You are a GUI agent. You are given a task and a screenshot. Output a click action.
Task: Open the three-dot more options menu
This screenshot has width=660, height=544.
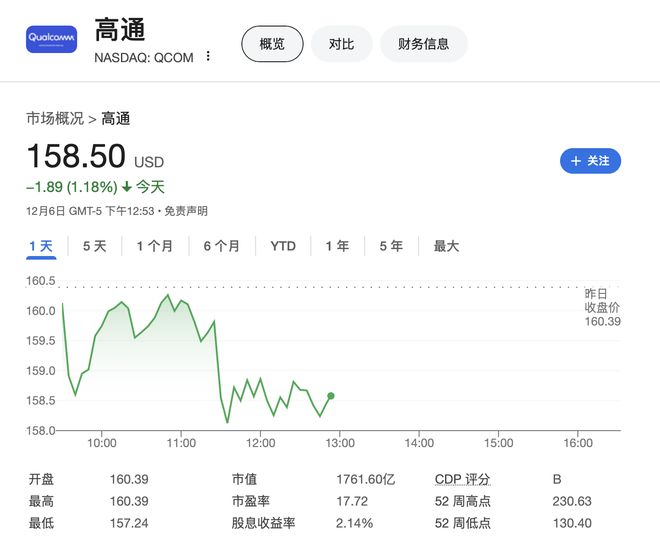coord(208,56)
